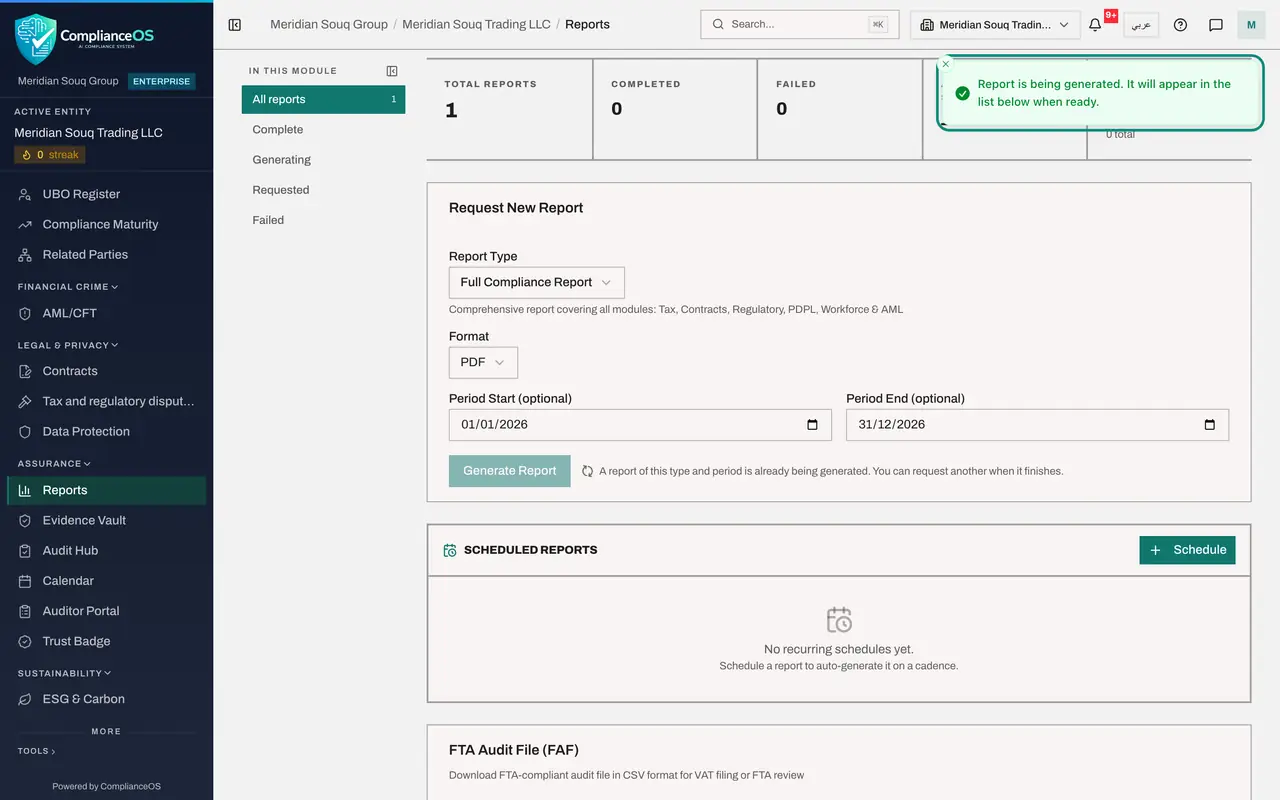Collapse the sidebar using top toggle icon
The image size is (1280, 800).
pos(235,25)
